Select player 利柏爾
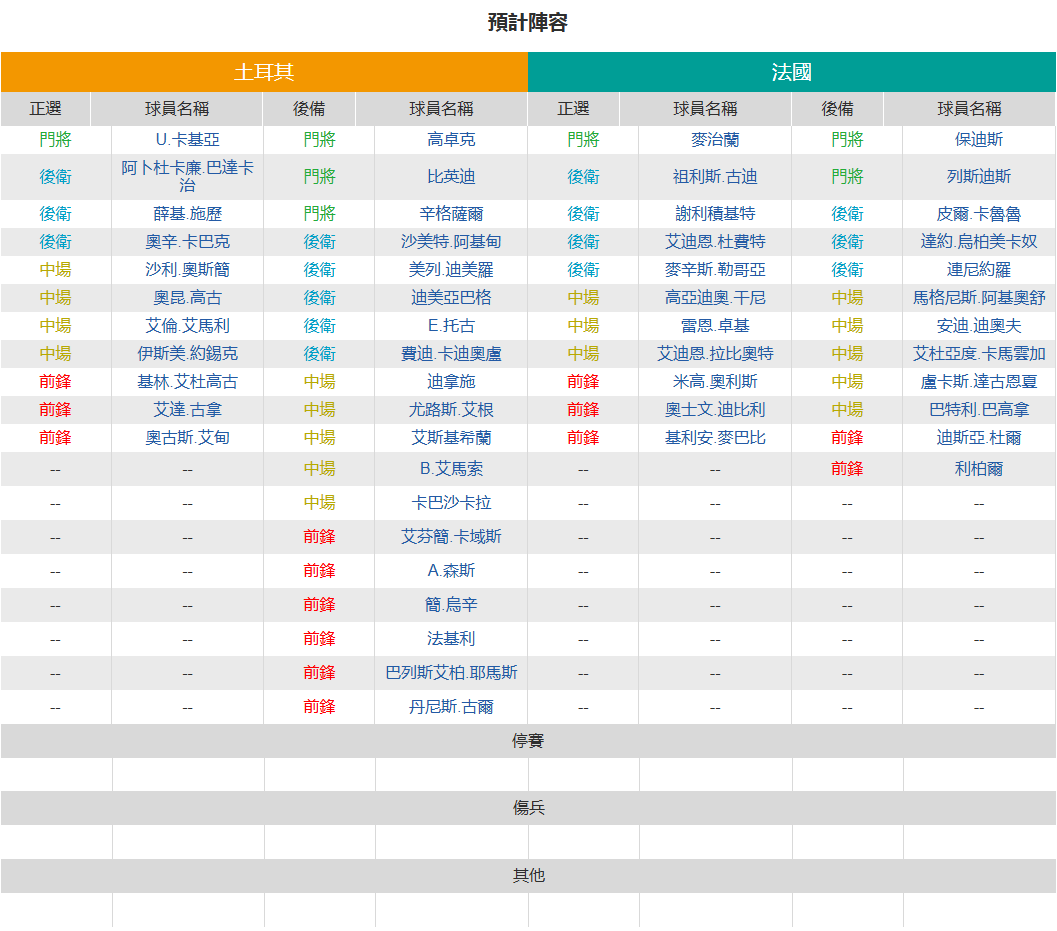Screen dimensions: 1057x931 (979, 469)
